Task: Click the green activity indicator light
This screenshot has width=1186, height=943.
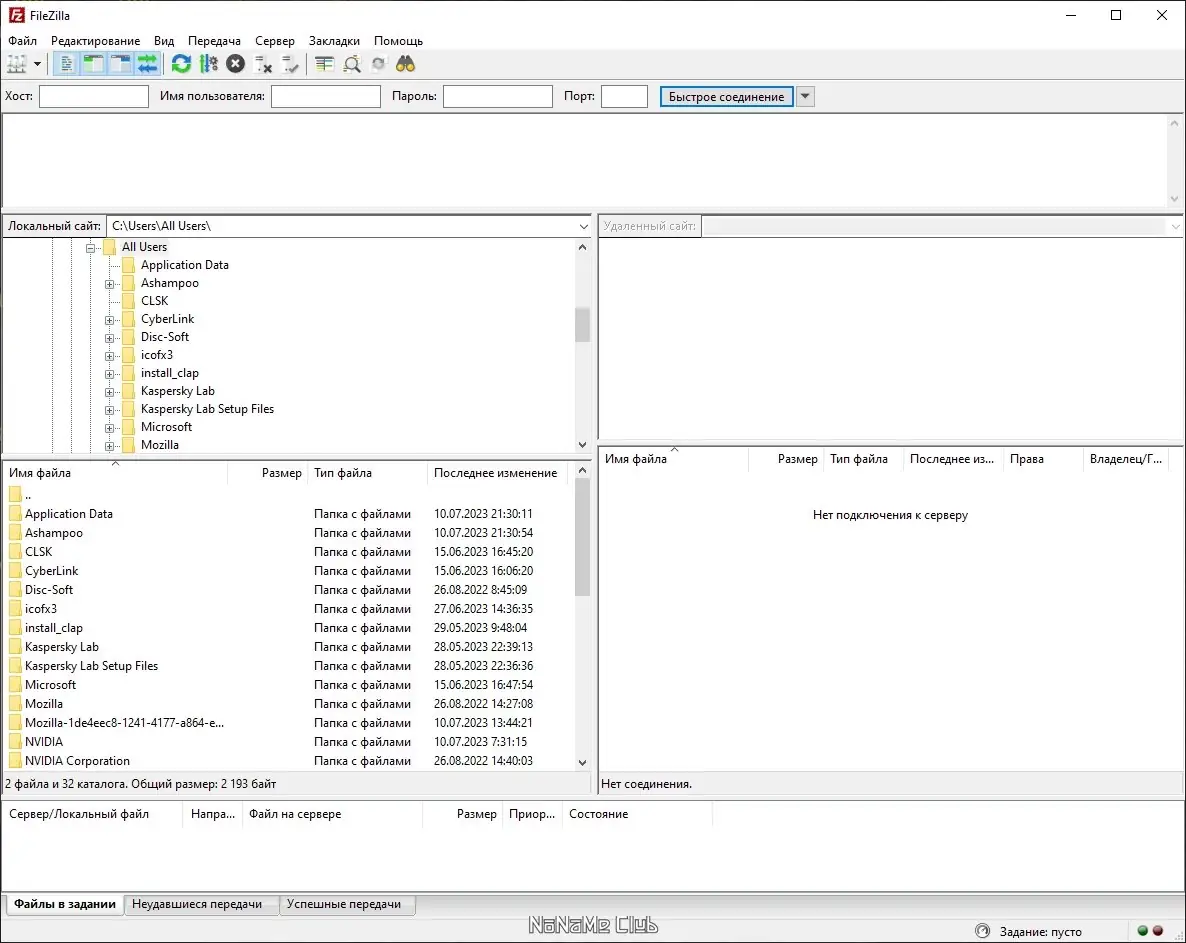Action: tap(1143, 931)
